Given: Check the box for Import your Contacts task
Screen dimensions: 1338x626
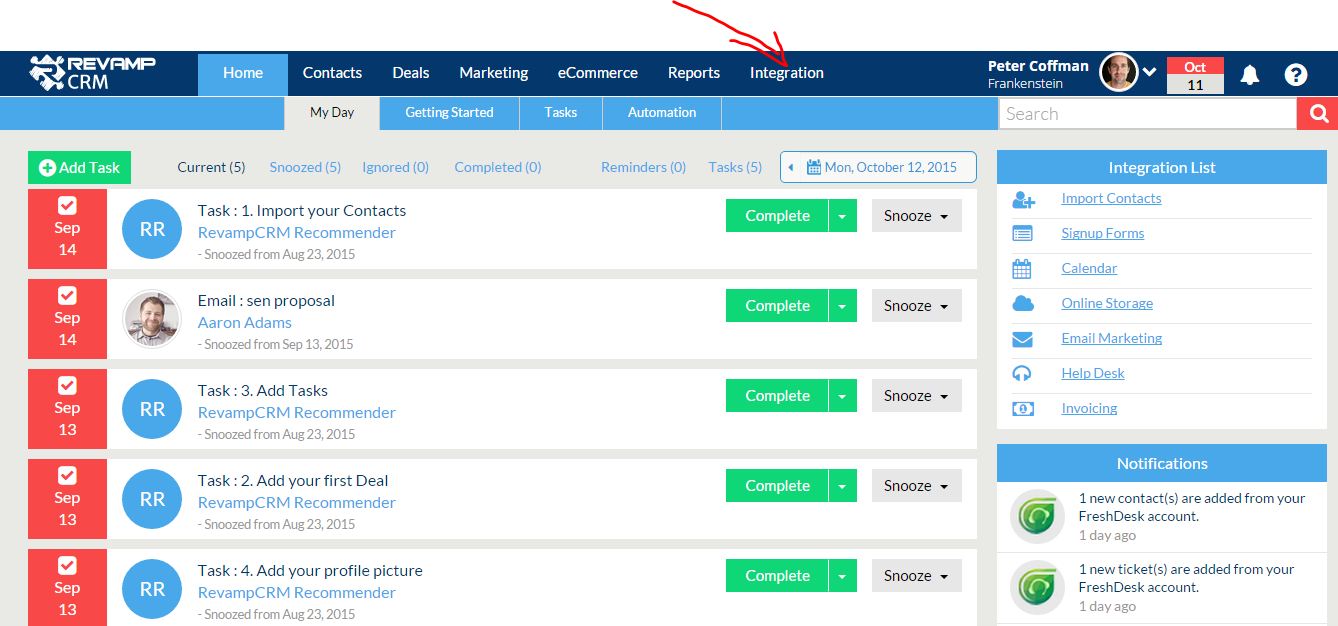Looking at the screenshot, I should pyautogui.click(x=67, y=205).
